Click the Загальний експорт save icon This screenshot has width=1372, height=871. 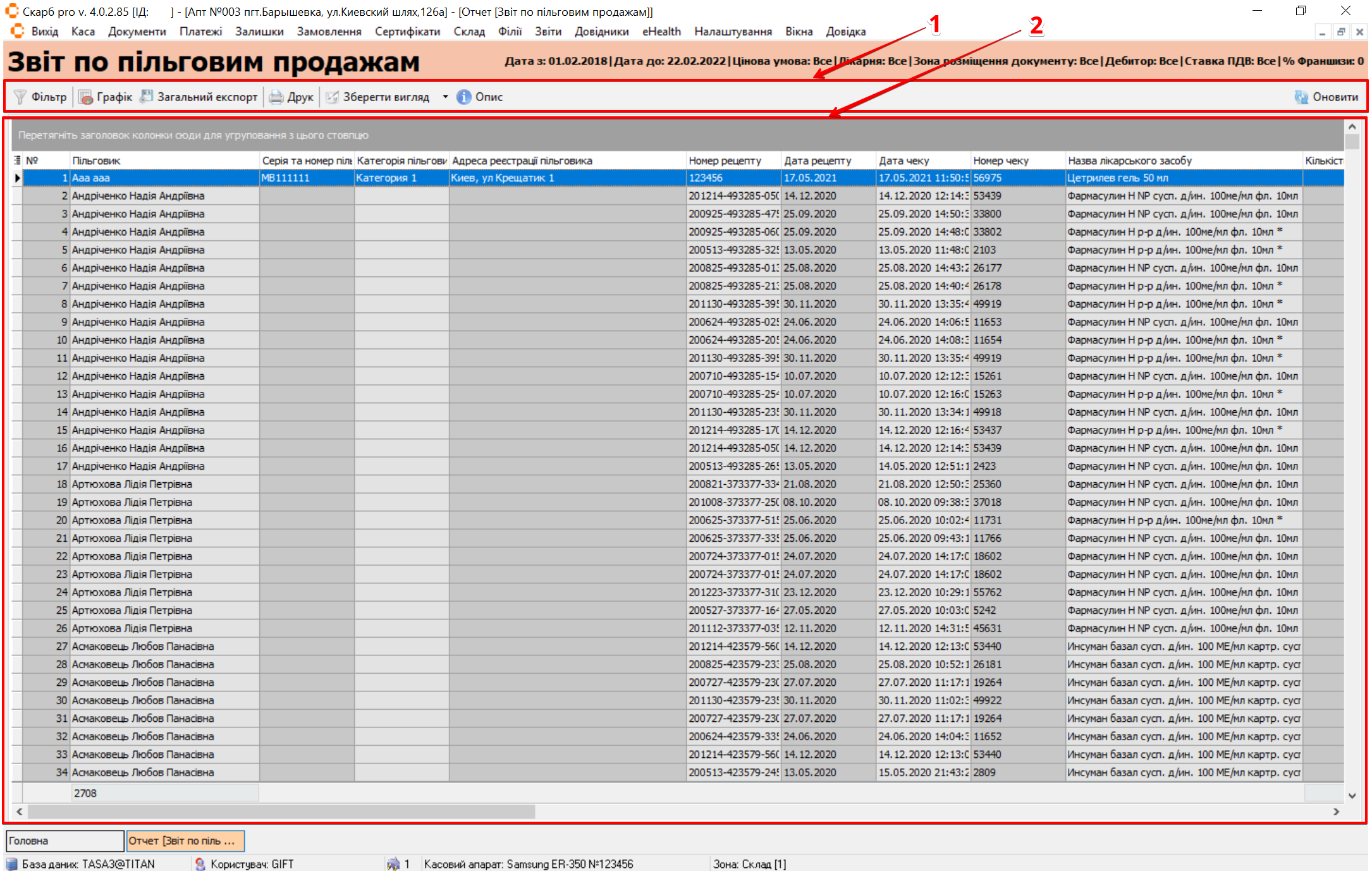(x=147, y=97)
